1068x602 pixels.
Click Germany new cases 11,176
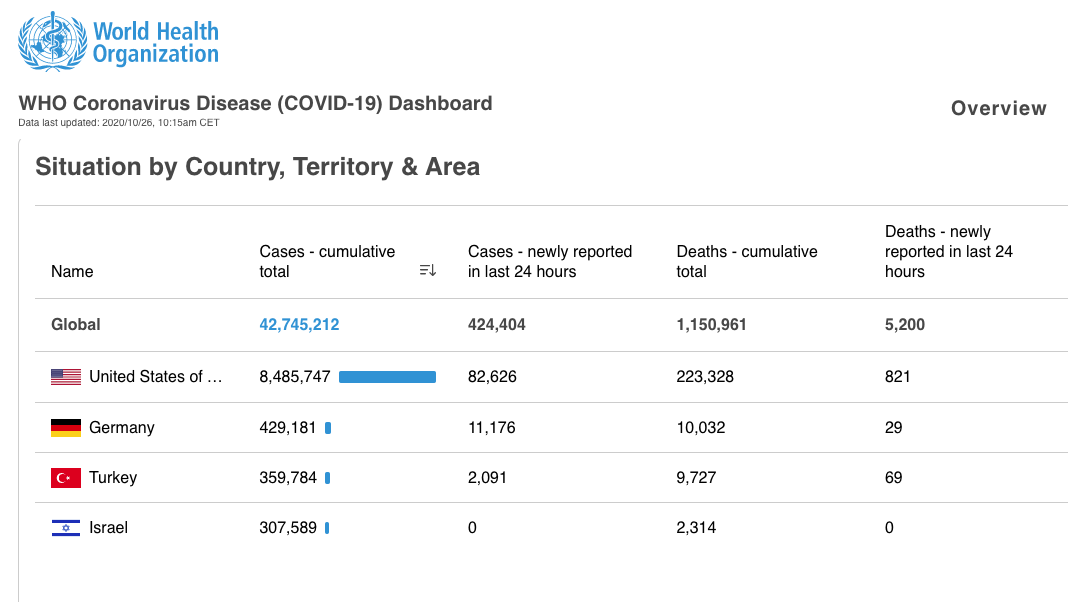pos(491,428)
